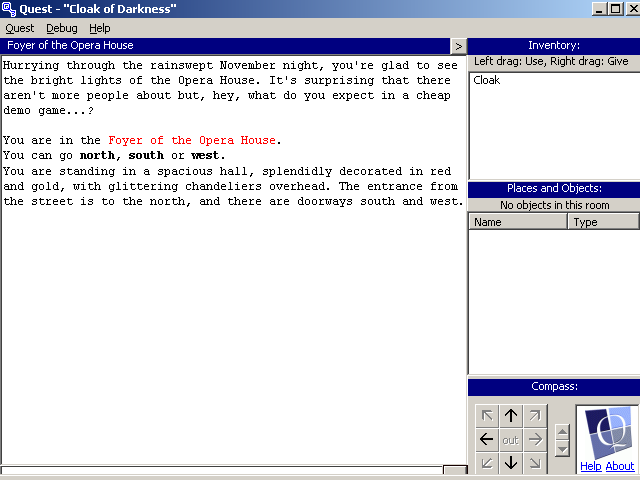
Task: Go north with the compass up arrow
Action: coord(511,416)
